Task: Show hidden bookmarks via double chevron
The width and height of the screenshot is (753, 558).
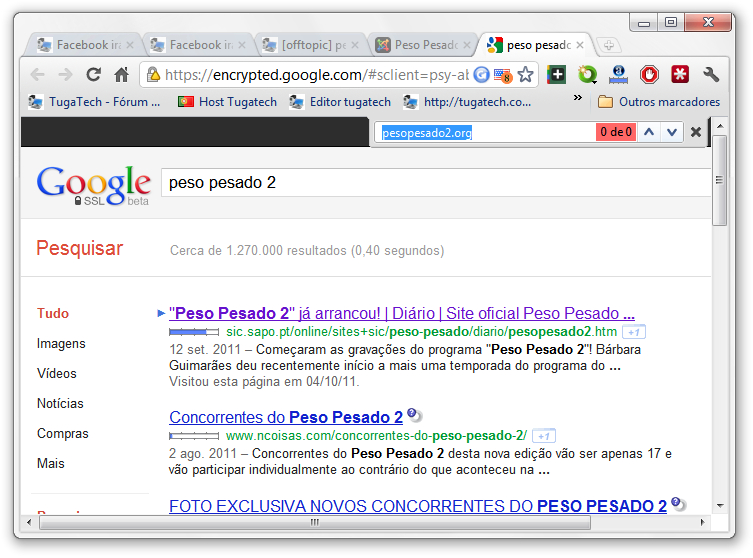Action: pos(578,97)
